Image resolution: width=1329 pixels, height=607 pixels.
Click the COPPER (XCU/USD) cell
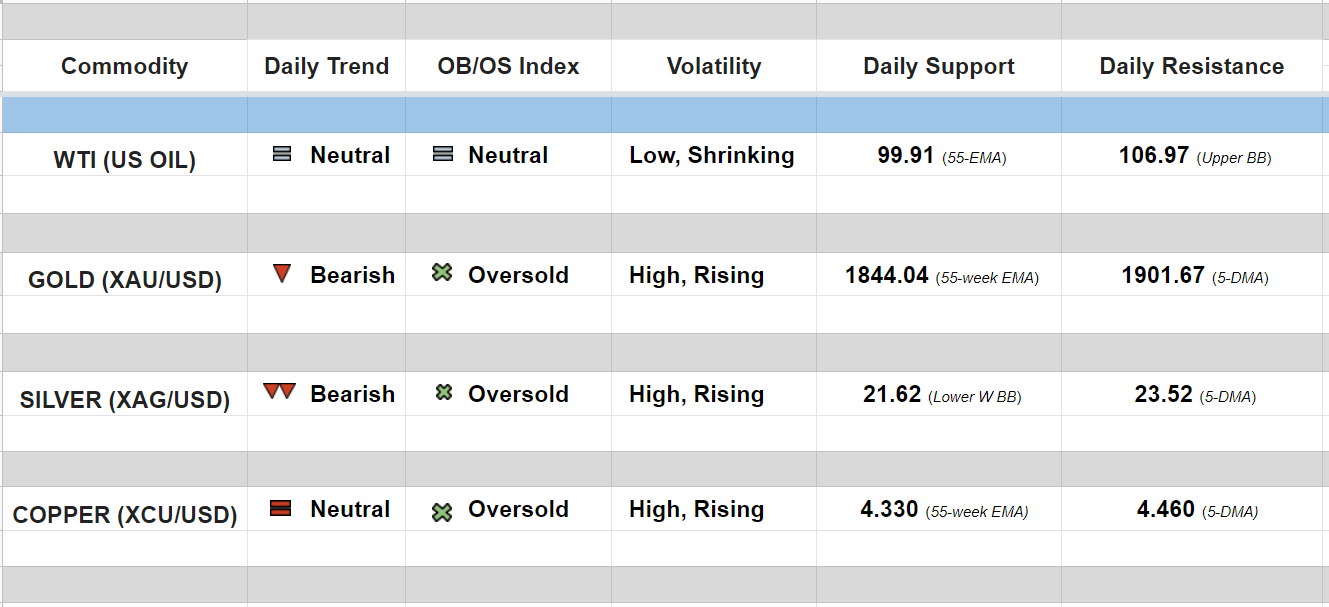pos(124,516)
